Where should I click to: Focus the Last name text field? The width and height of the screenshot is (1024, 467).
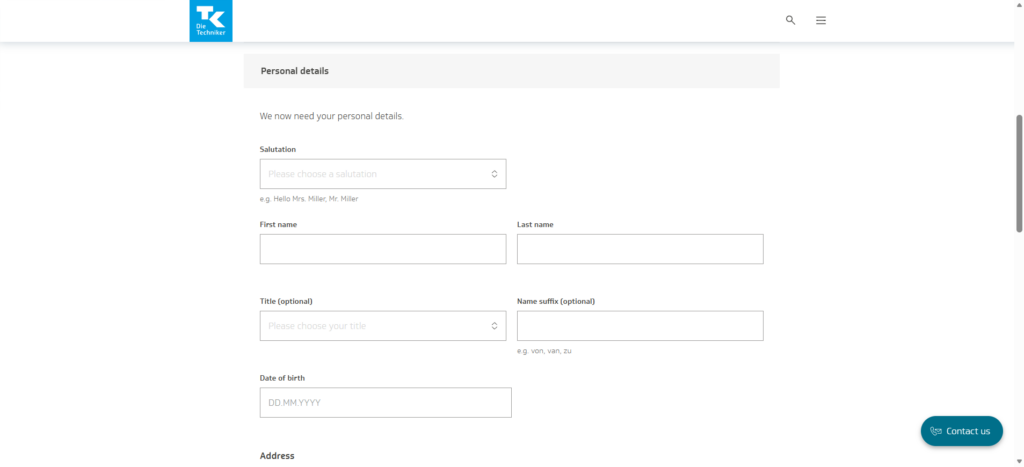coord(640,249)
